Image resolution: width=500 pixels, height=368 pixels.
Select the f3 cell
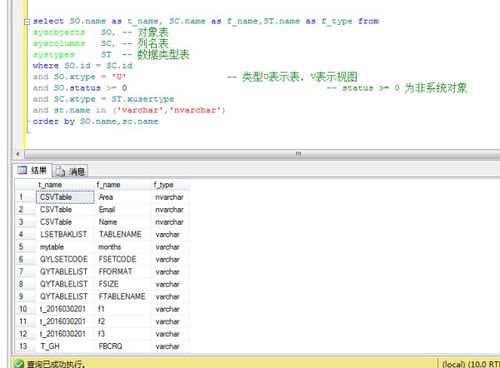(123, 334)
